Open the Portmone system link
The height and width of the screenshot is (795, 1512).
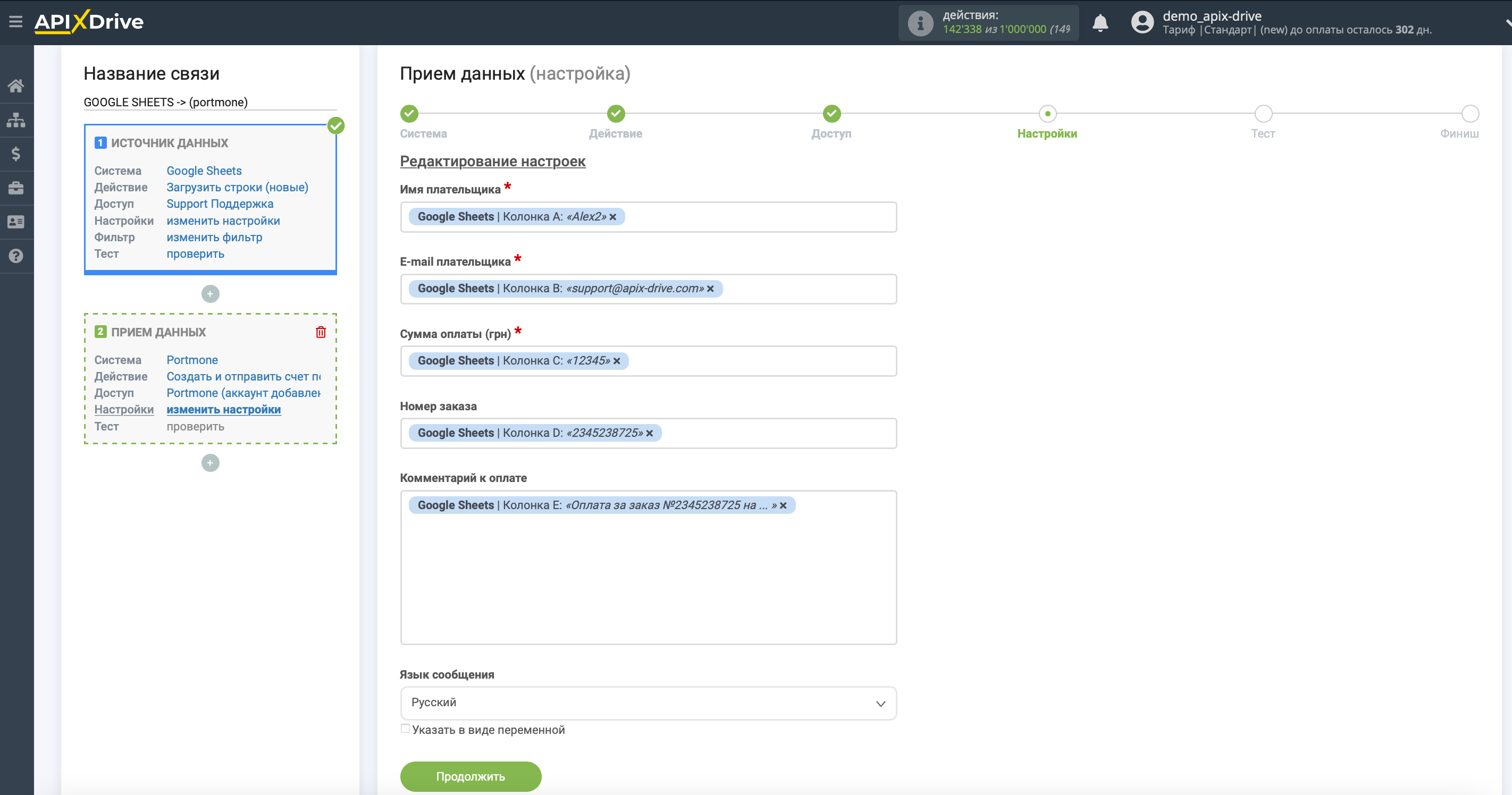coord(192,360)
